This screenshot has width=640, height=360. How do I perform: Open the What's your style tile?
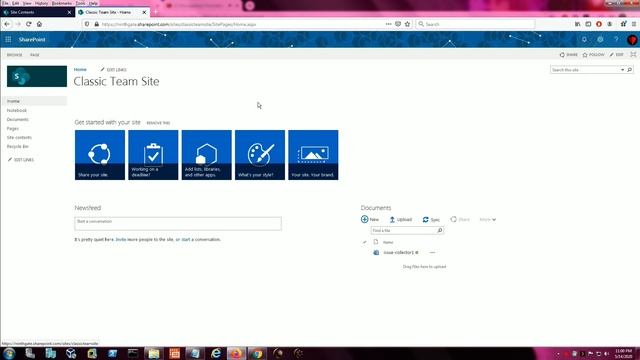(x=260, y=155)
